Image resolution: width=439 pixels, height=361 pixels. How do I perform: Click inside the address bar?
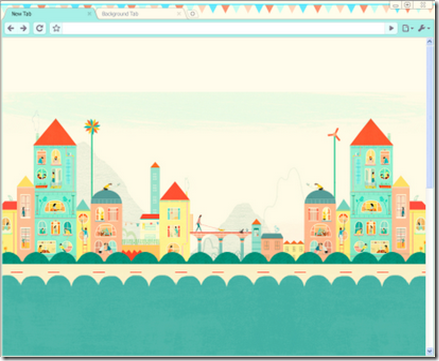(x=224, y=28)
